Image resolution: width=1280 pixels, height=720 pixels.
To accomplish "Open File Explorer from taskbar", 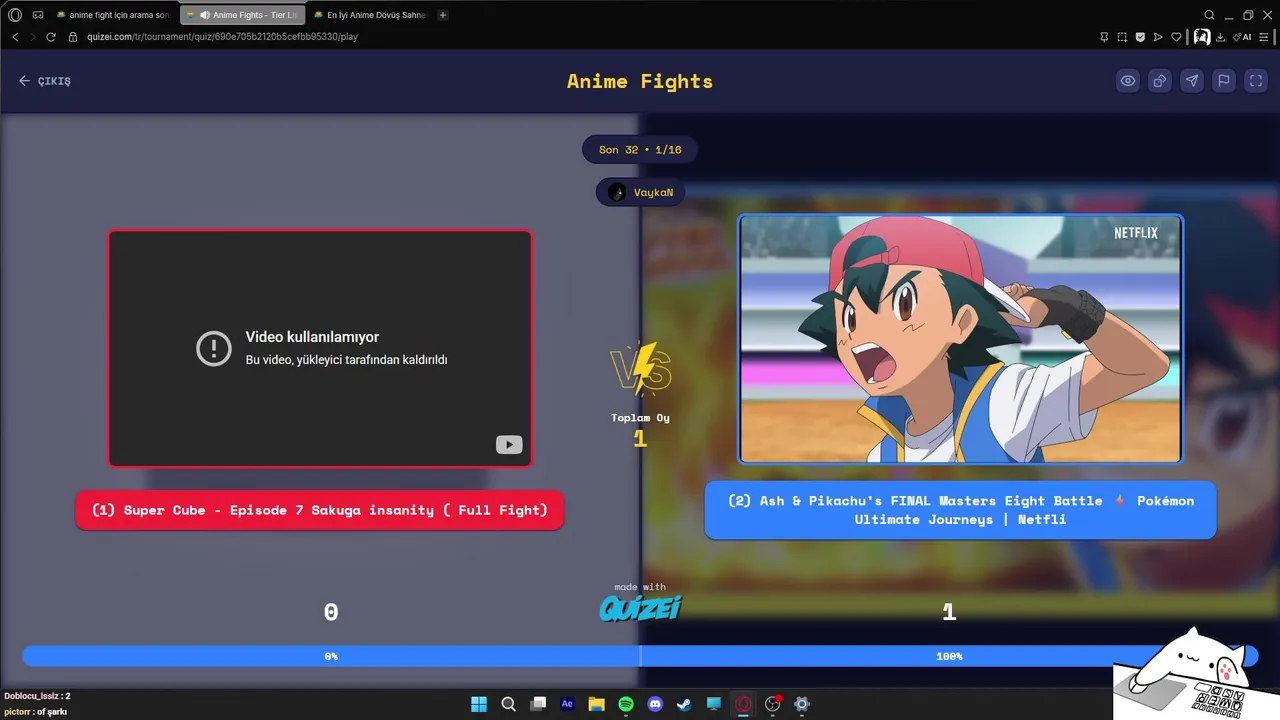I will click(x=596, y=704).
